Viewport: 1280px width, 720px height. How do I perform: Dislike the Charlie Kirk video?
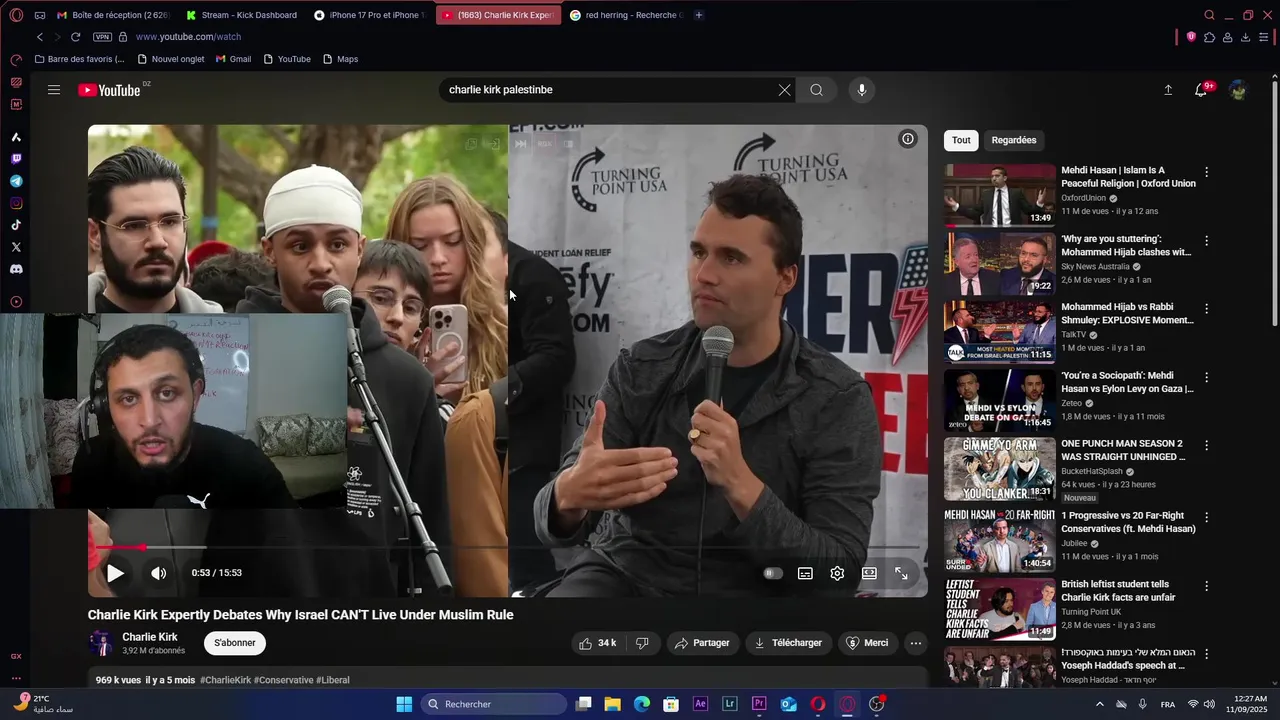coord(642,643)
